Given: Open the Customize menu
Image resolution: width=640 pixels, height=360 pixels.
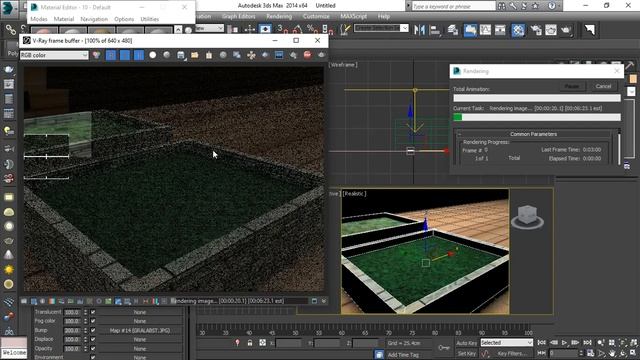Looking at the screenshot, I should (316, 16).
